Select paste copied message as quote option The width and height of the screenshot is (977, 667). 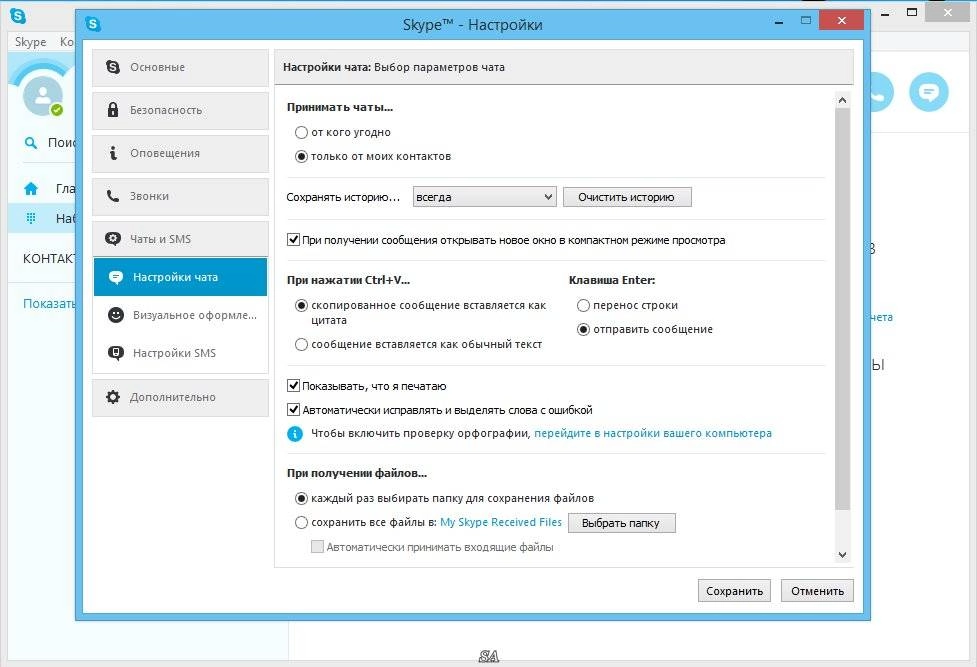click(302, 305)
